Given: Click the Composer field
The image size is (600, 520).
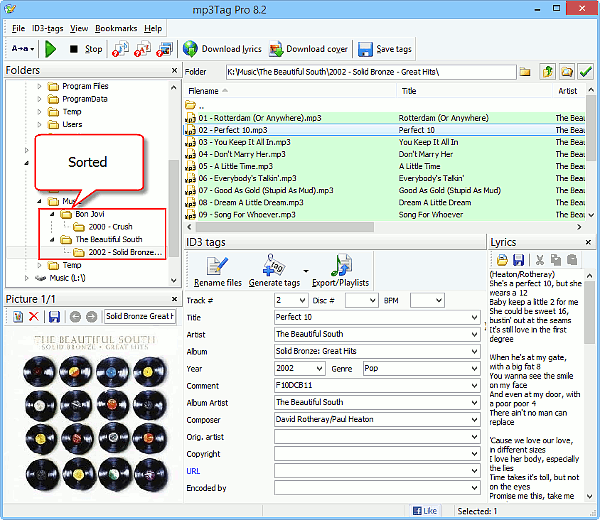Looking at the screenshot, I should click(x=377, y=420).
